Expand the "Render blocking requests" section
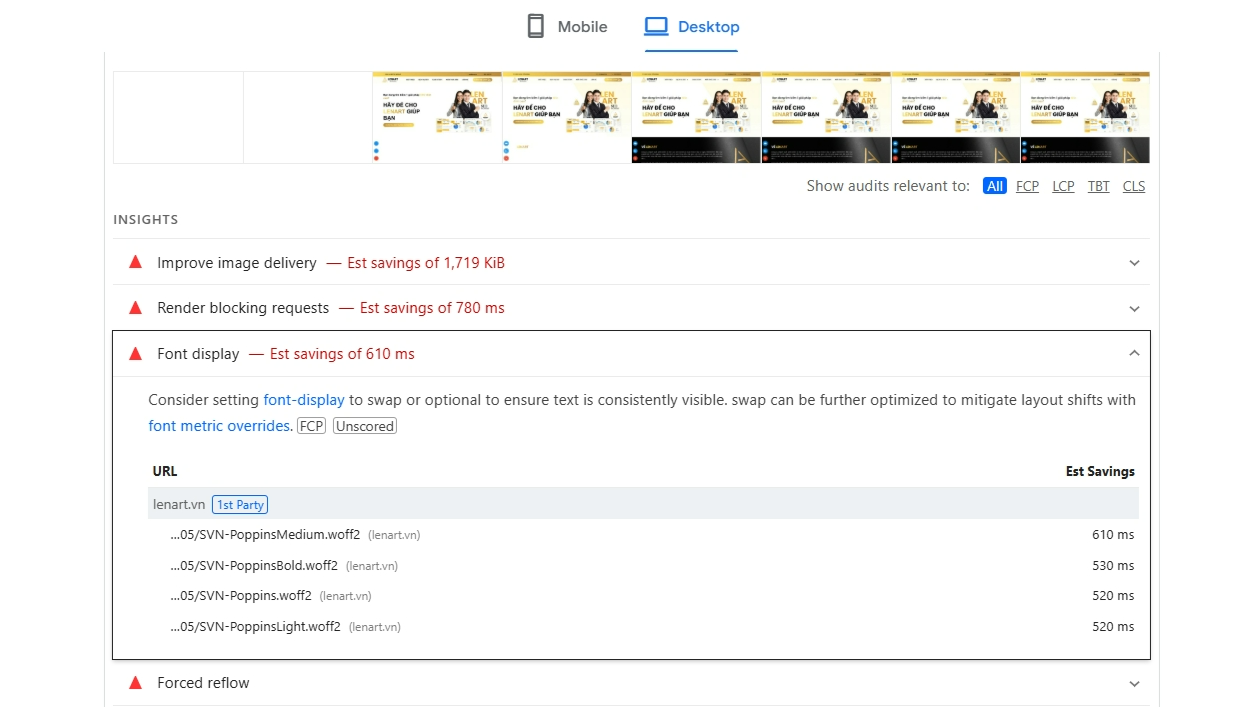Image resolution: width=1256 pixels, height=707 pixels. tap(1134, 308)
